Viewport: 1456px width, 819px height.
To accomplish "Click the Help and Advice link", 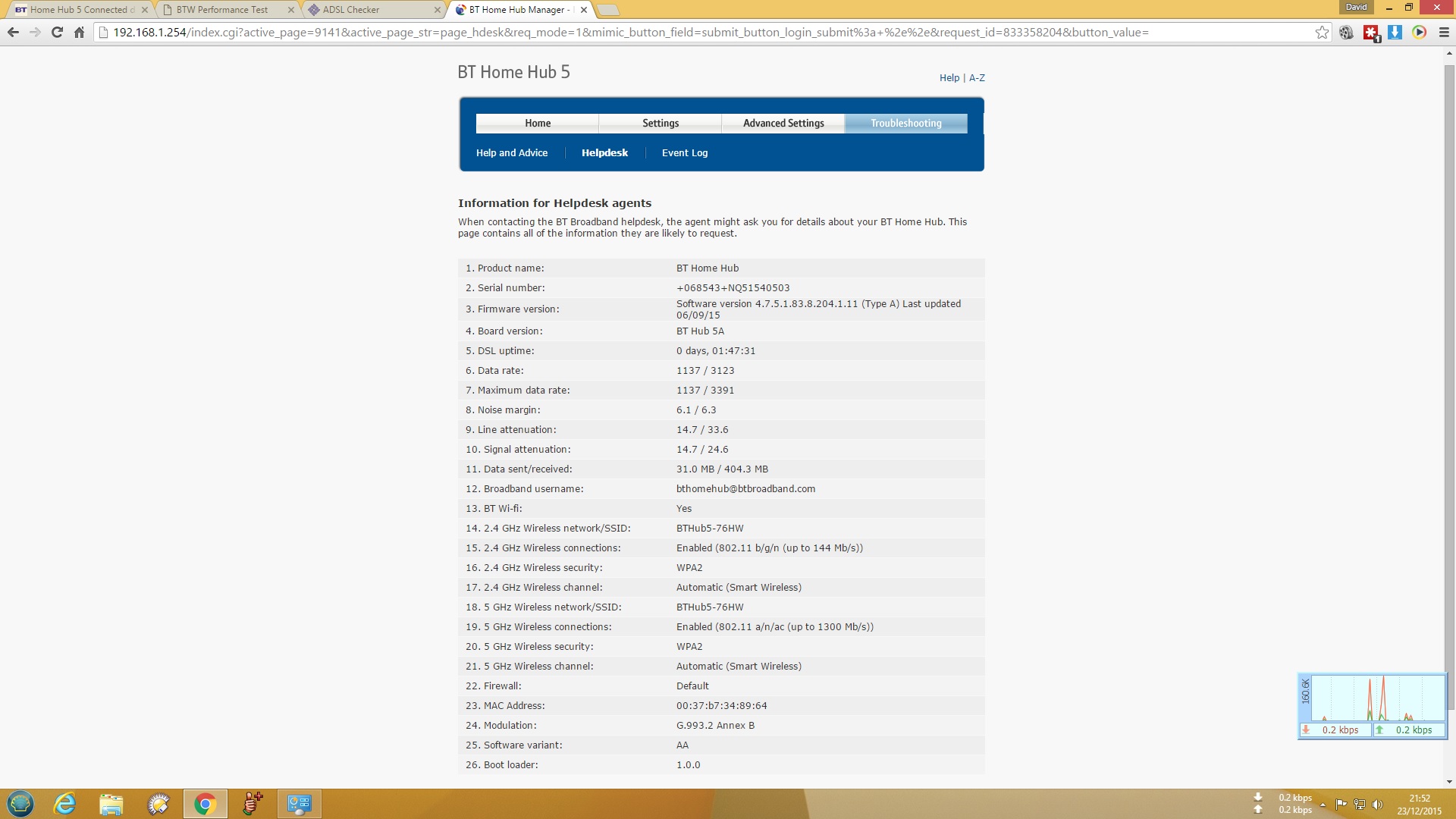I will coord(511,152).
